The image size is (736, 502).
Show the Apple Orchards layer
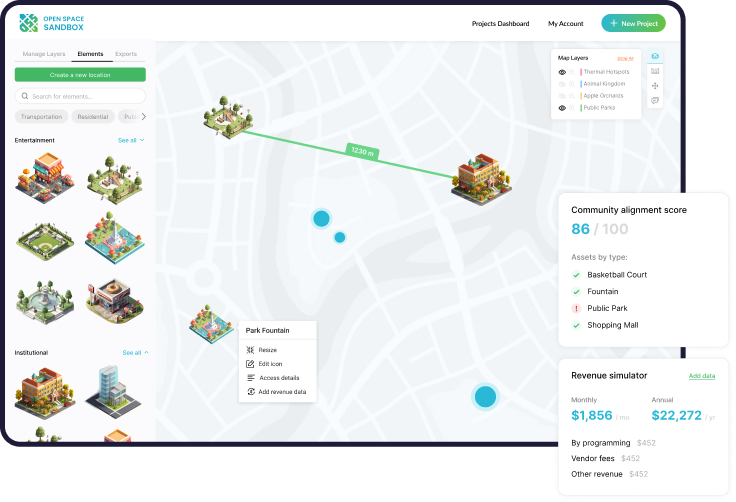click(x=562, y=96)
